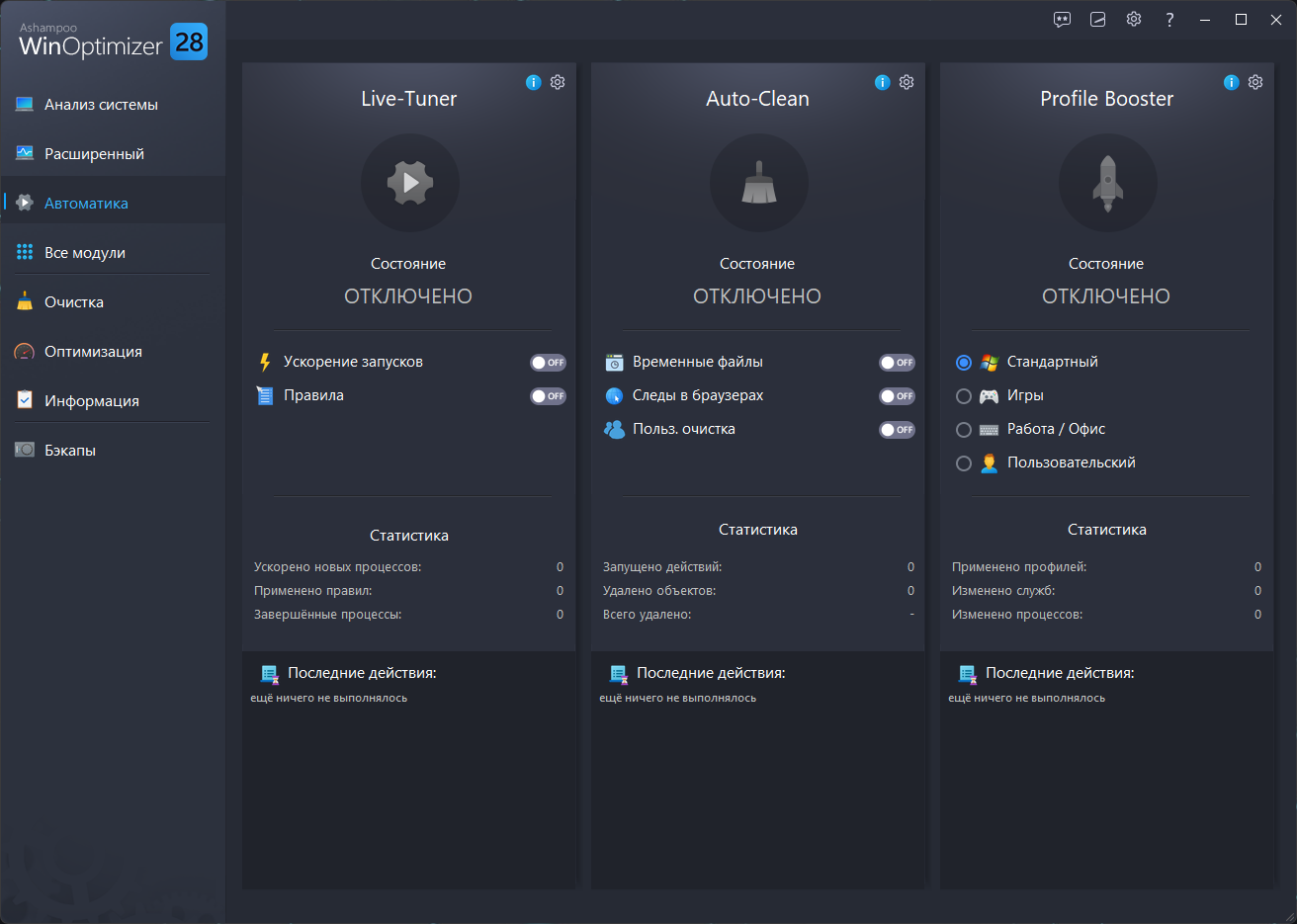Open Profile Booster settings gear

click(1255, 82)
